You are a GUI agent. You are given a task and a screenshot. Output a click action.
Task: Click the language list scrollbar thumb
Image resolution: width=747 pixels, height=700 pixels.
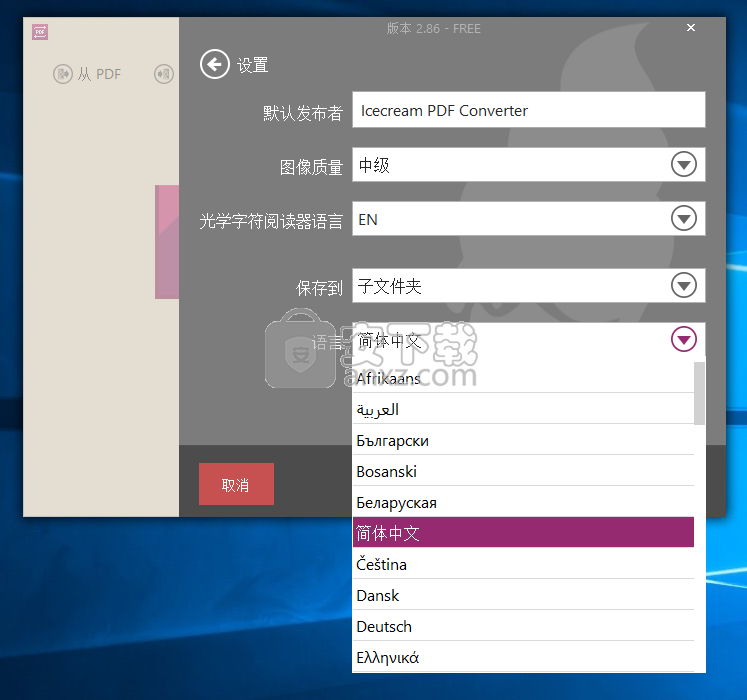pyautogui.click(x=699, y=393)
